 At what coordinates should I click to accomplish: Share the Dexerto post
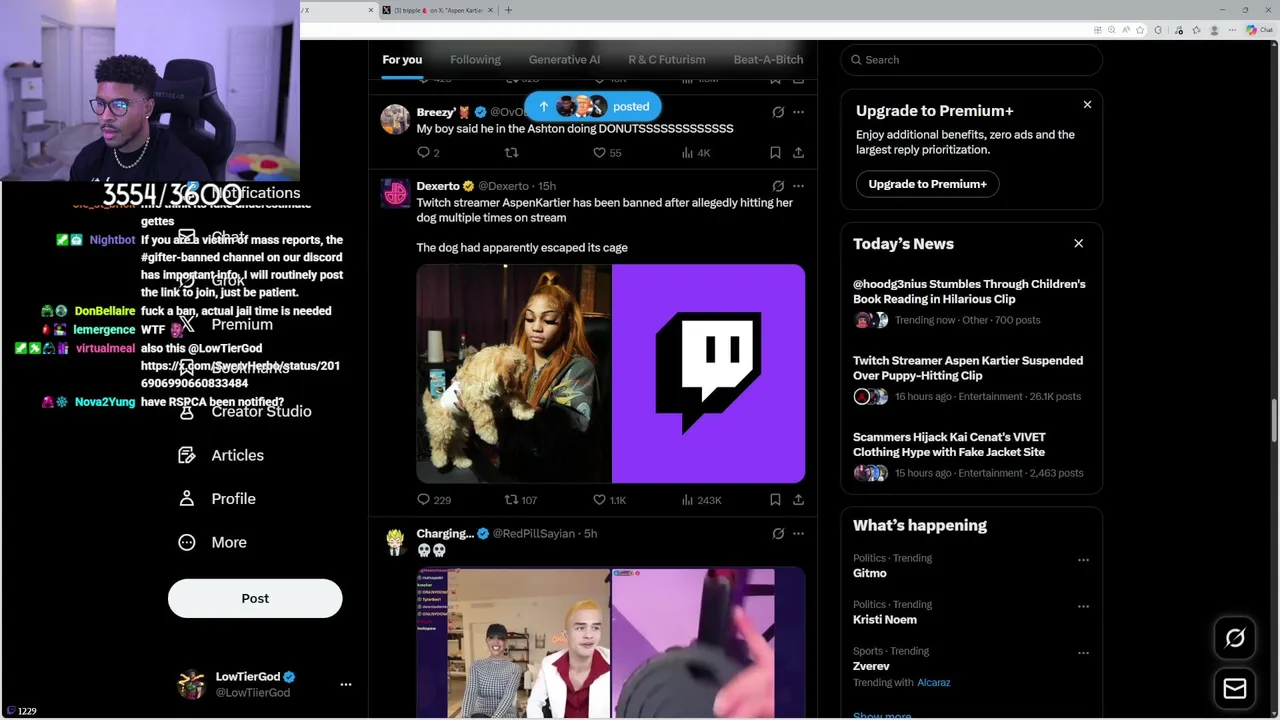[798, 500]
